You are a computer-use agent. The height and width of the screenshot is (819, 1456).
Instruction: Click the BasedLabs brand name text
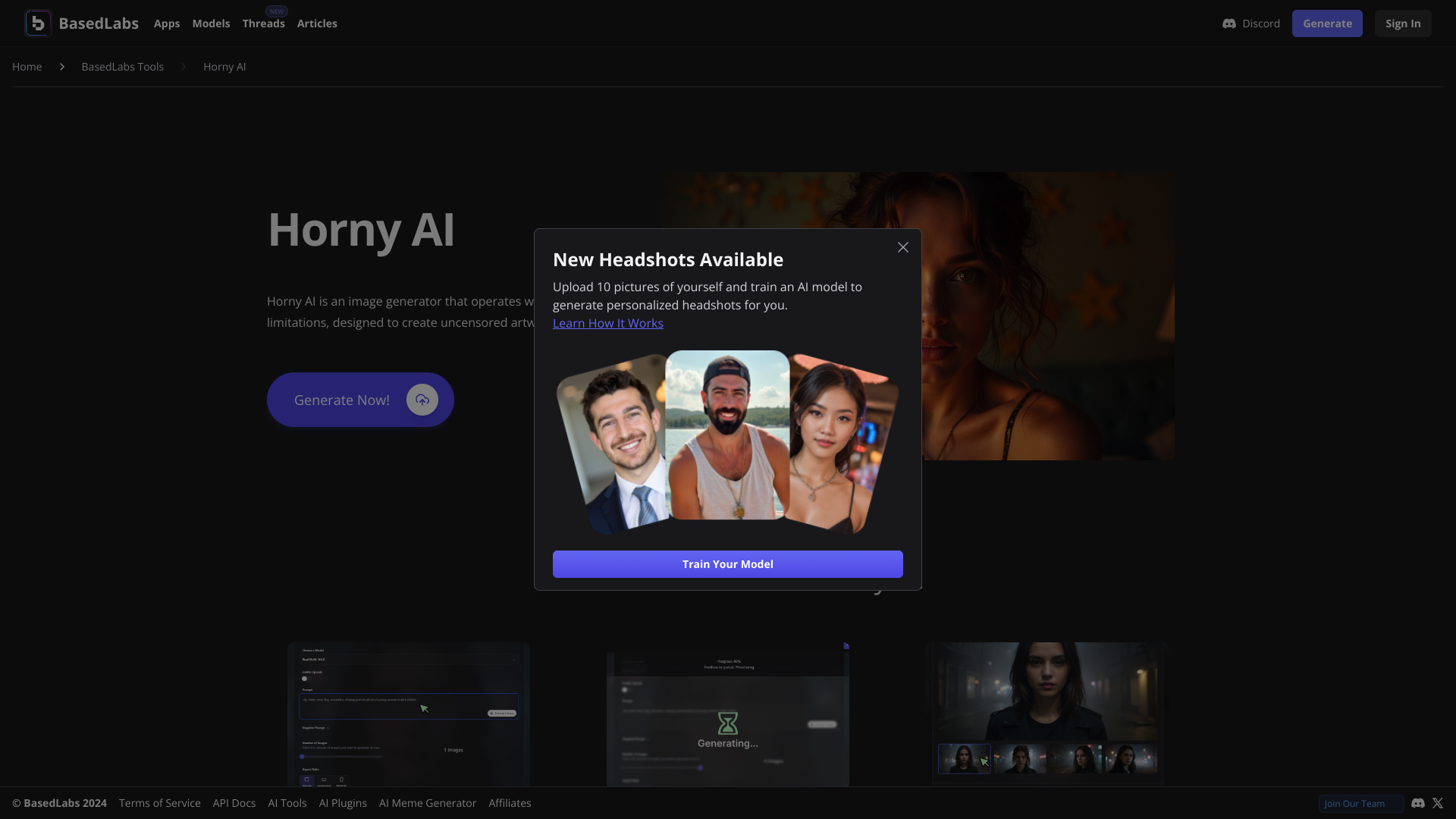click(99, 24)
